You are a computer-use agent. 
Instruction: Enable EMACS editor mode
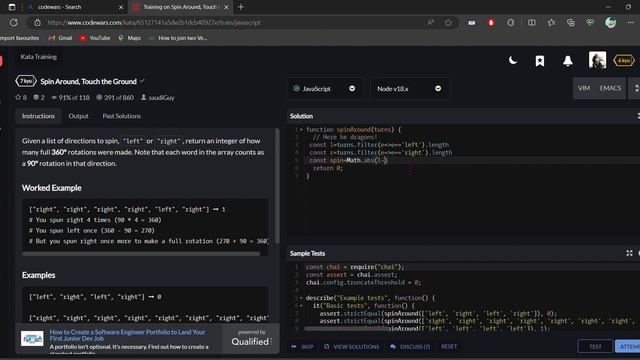pyautogui.click(x=610, y=88)
